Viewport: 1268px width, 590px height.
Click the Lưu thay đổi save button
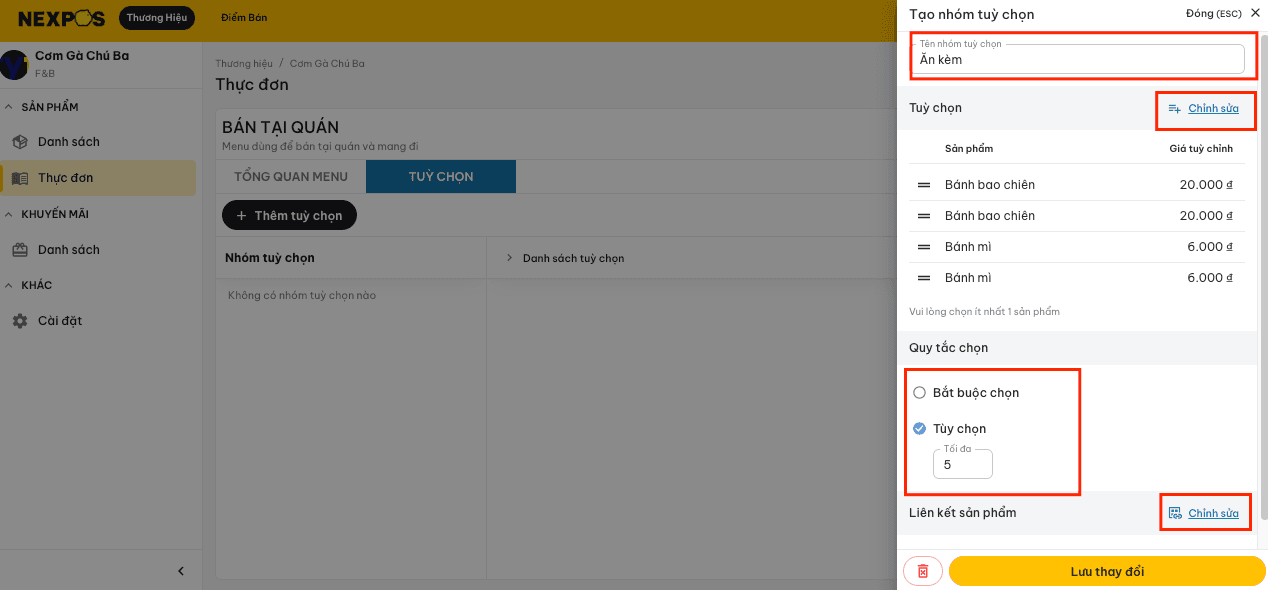1107,571
